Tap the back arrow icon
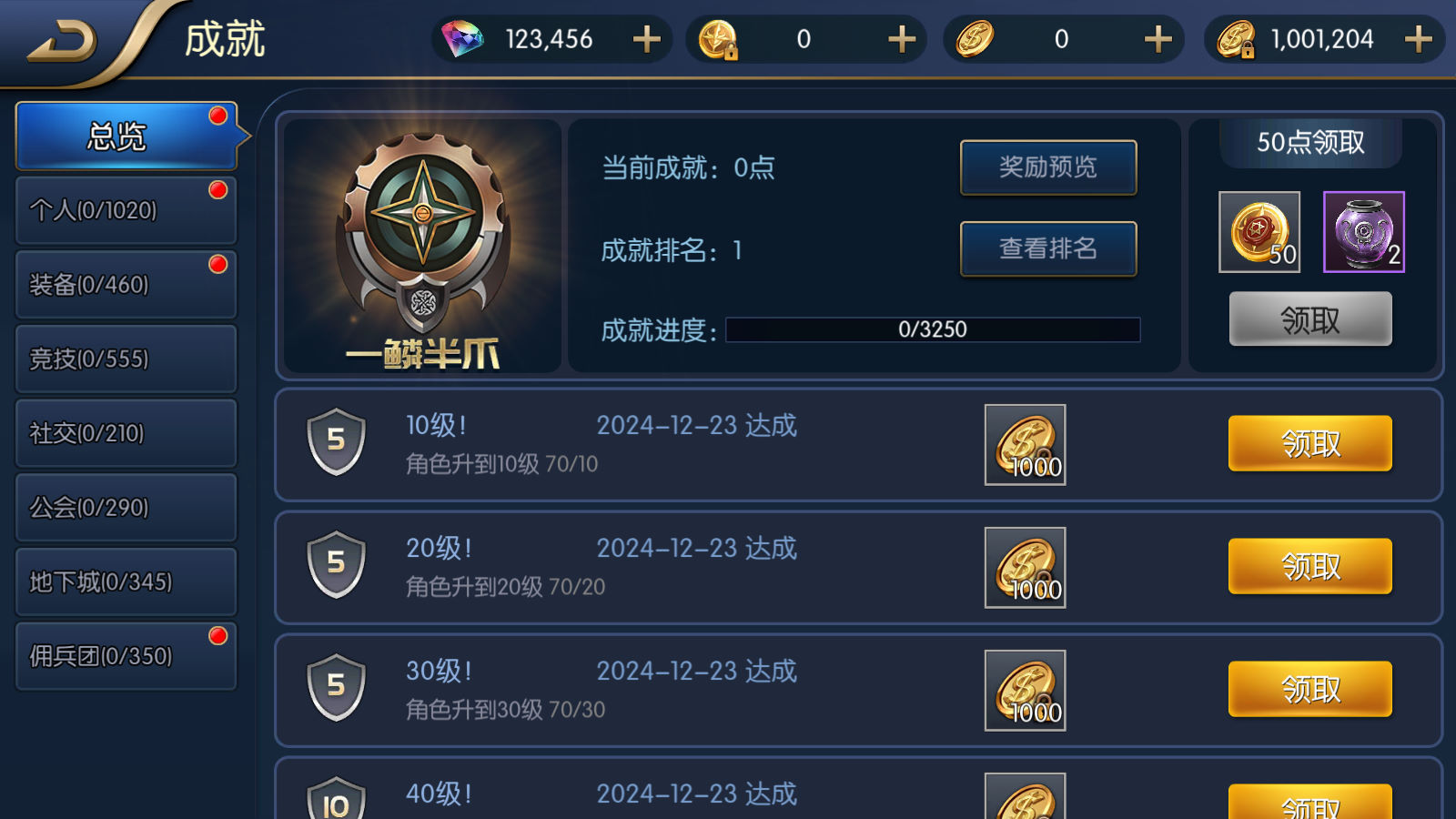 (x=62, y=42)
